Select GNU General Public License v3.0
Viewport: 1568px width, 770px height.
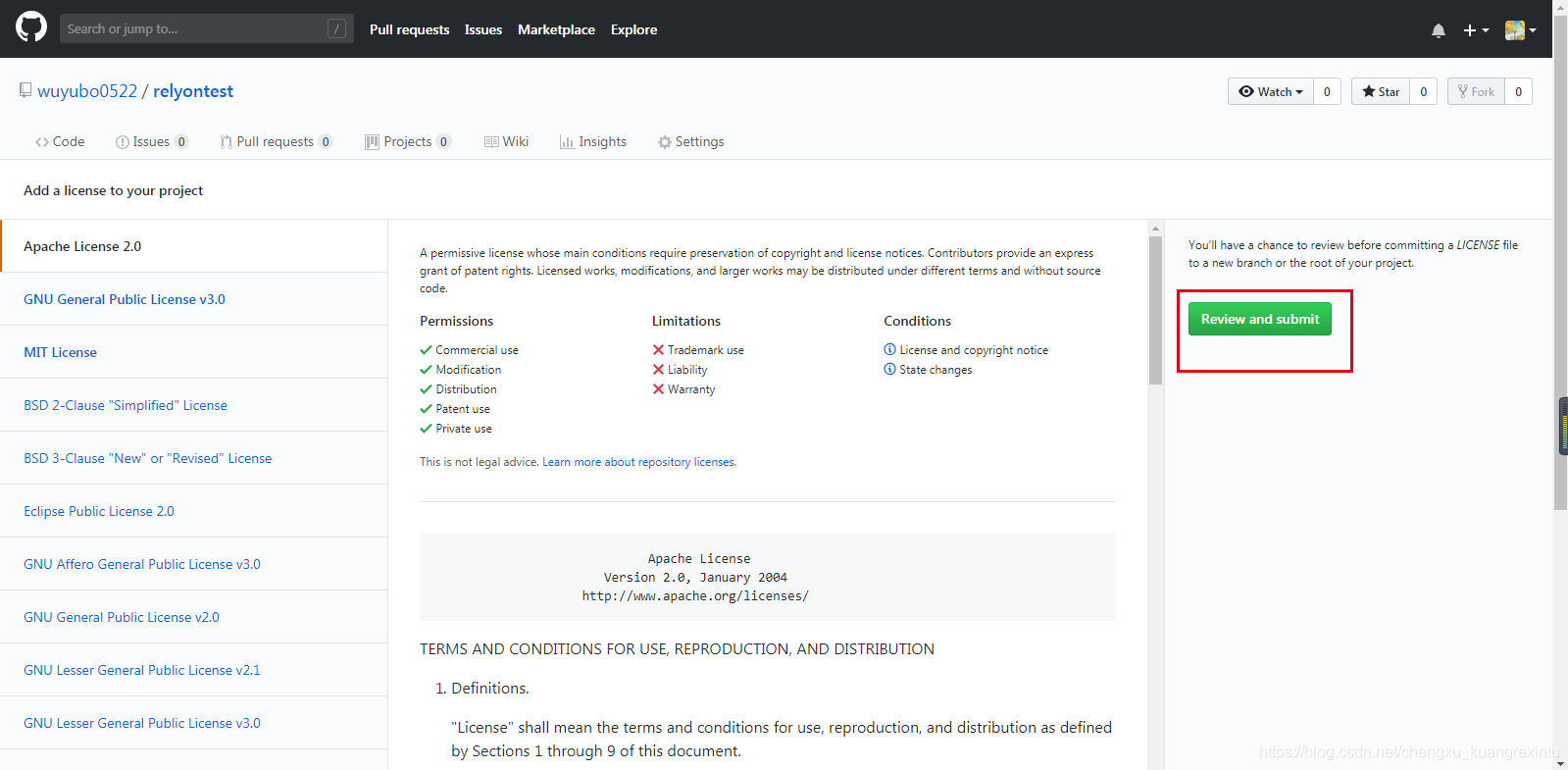coord(194,299)
